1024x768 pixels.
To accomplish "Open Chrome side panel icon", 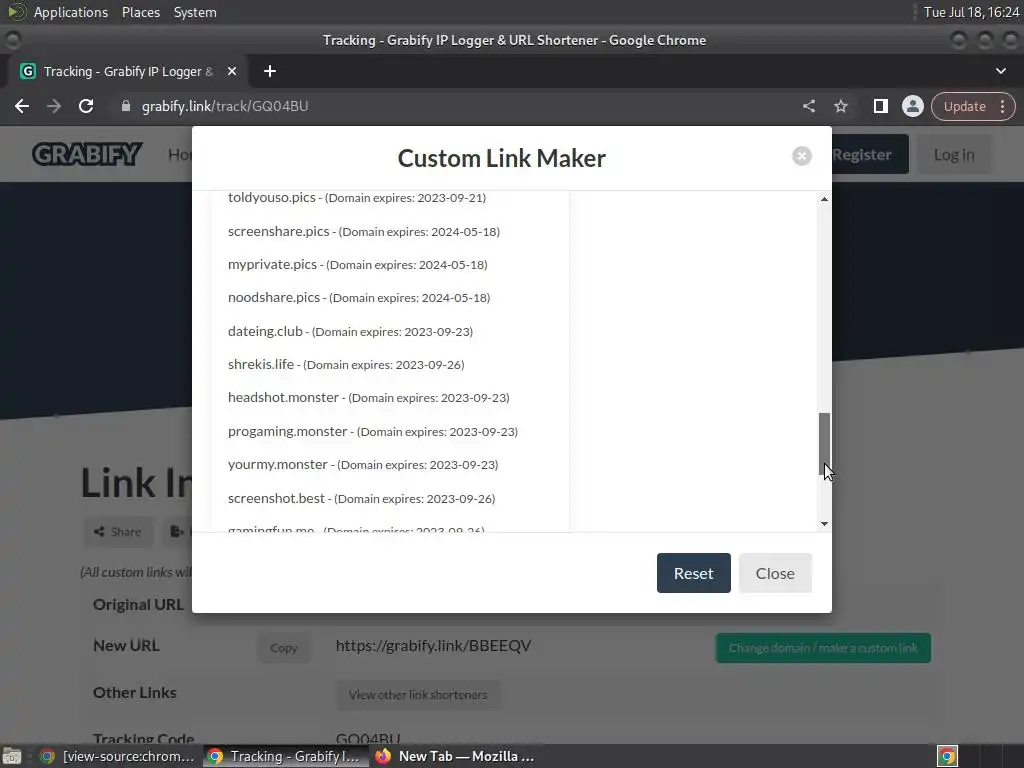I will pos(880,106).
